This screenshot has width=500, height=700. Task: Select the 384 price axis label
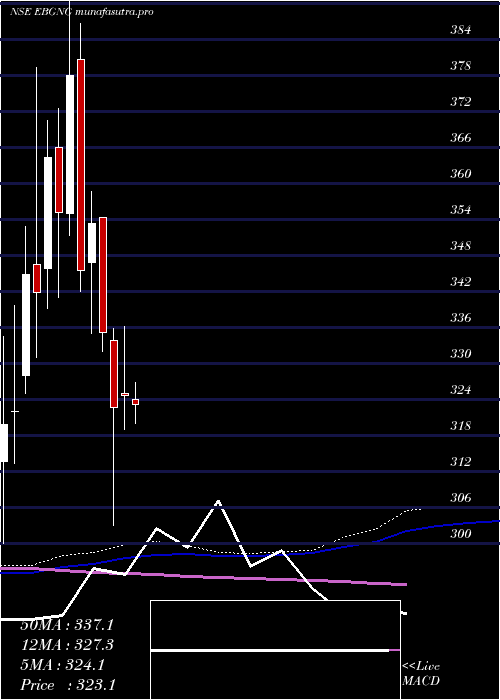click(460, 30)
